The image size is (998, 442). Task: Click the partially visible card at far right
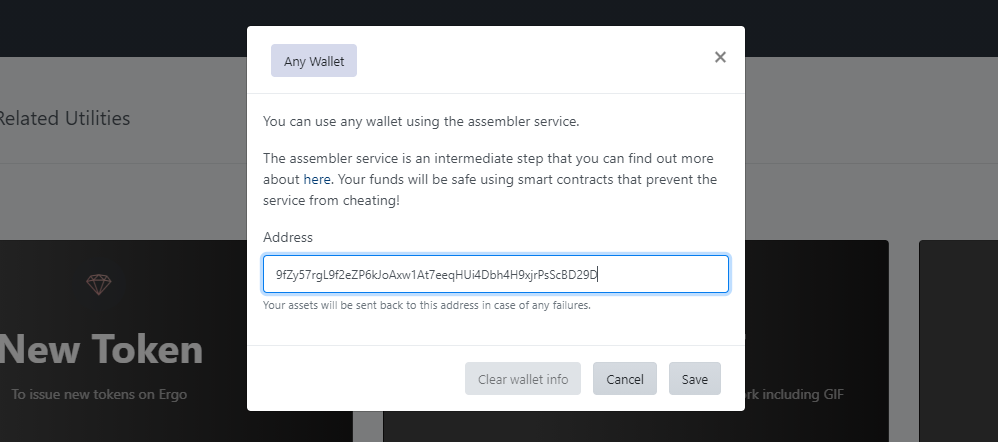click(958, 340)
